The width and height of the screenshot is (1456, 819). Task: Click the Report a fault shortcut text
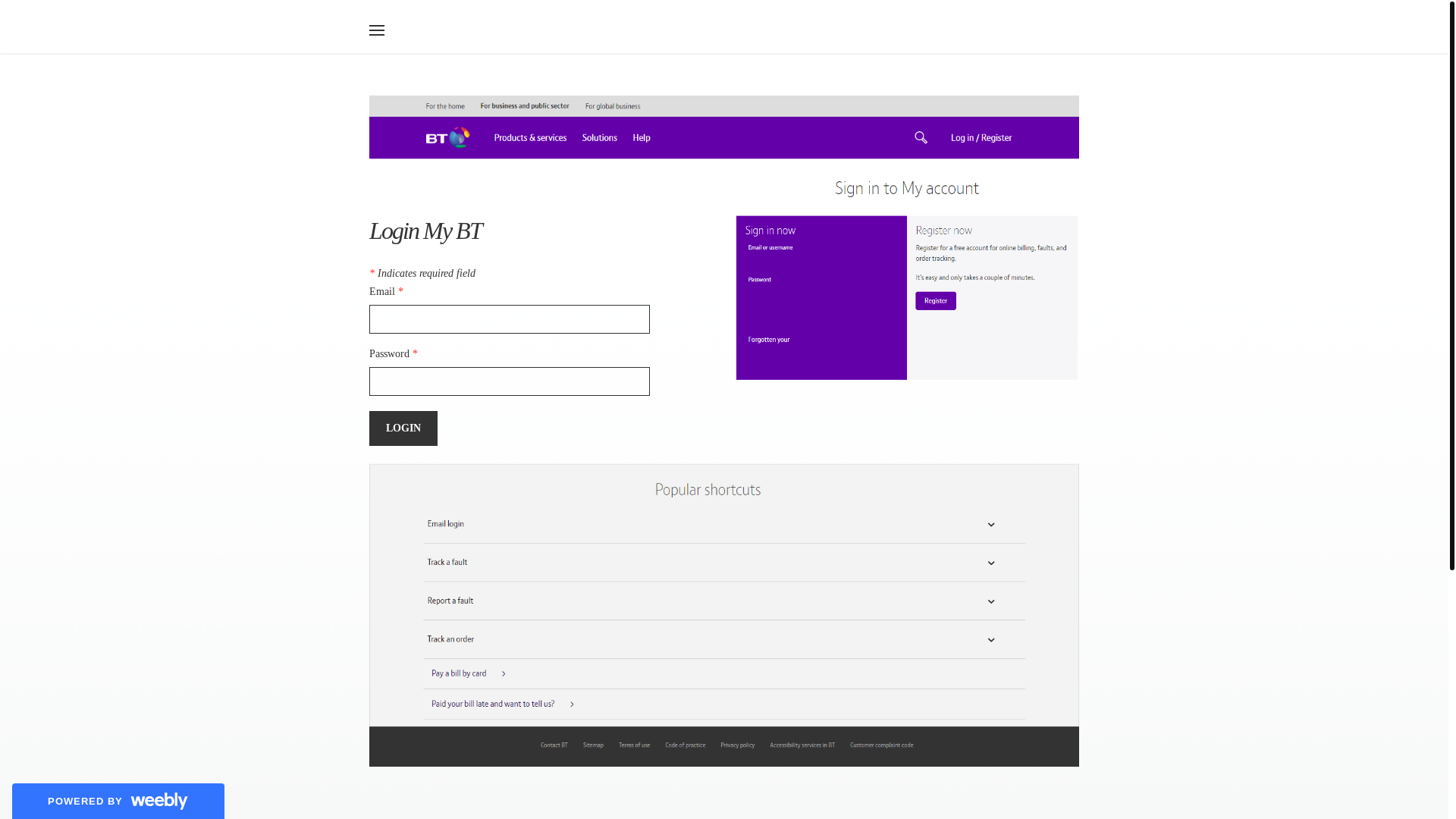[x=450, y=601]
